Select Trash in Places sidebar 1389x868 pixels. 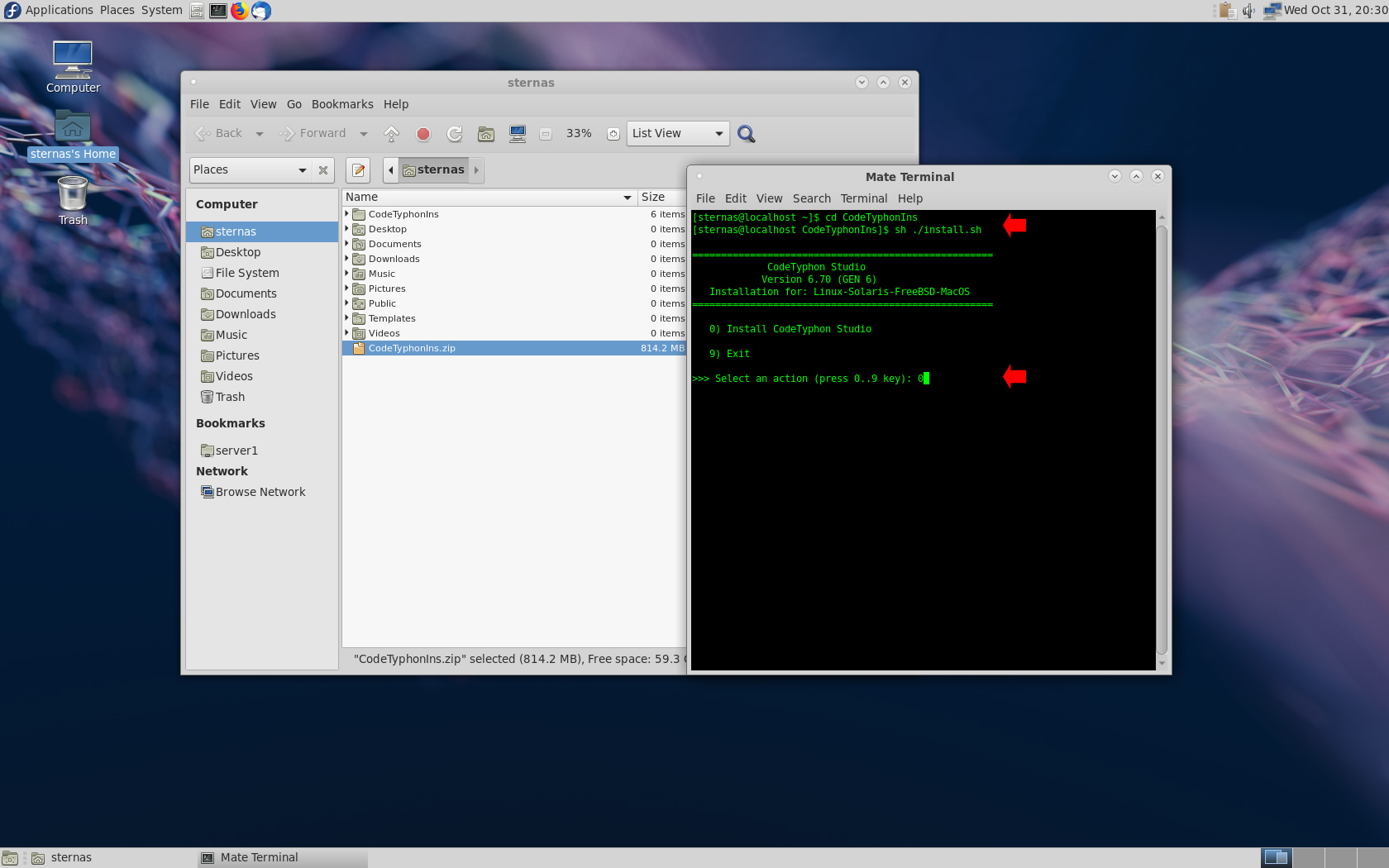click(x=262, y=398)
